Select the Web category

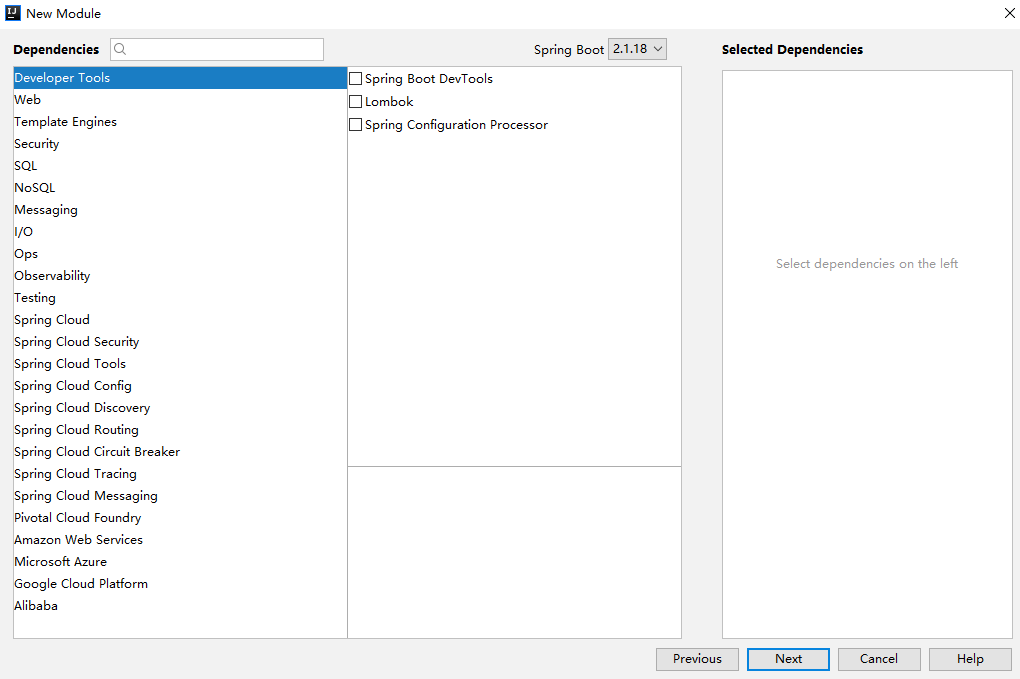[x=180, y=100]
